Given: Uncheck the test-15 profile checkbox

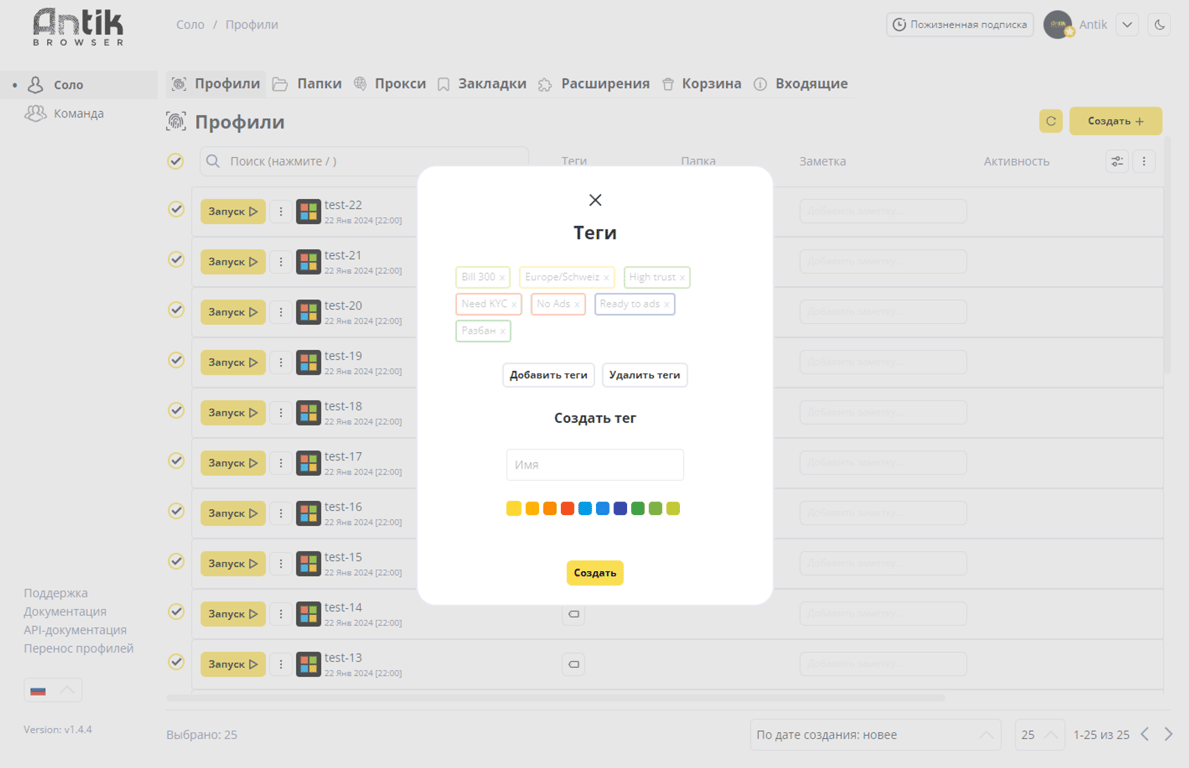Looking at the screenshot, I should [x=176, y=561].
